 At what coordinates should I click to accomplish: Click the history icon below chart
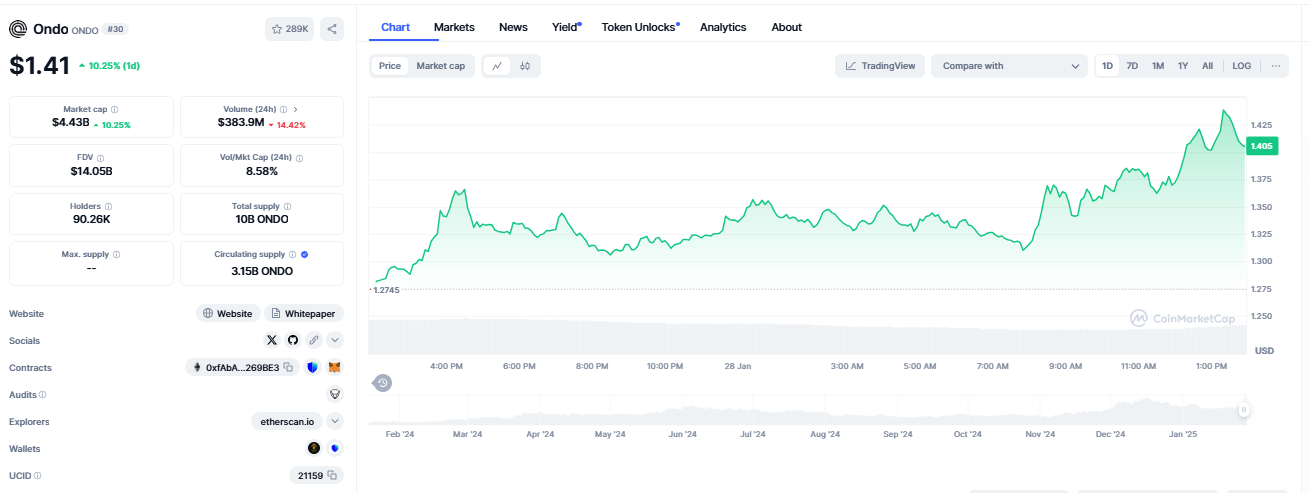pos(381,382)
